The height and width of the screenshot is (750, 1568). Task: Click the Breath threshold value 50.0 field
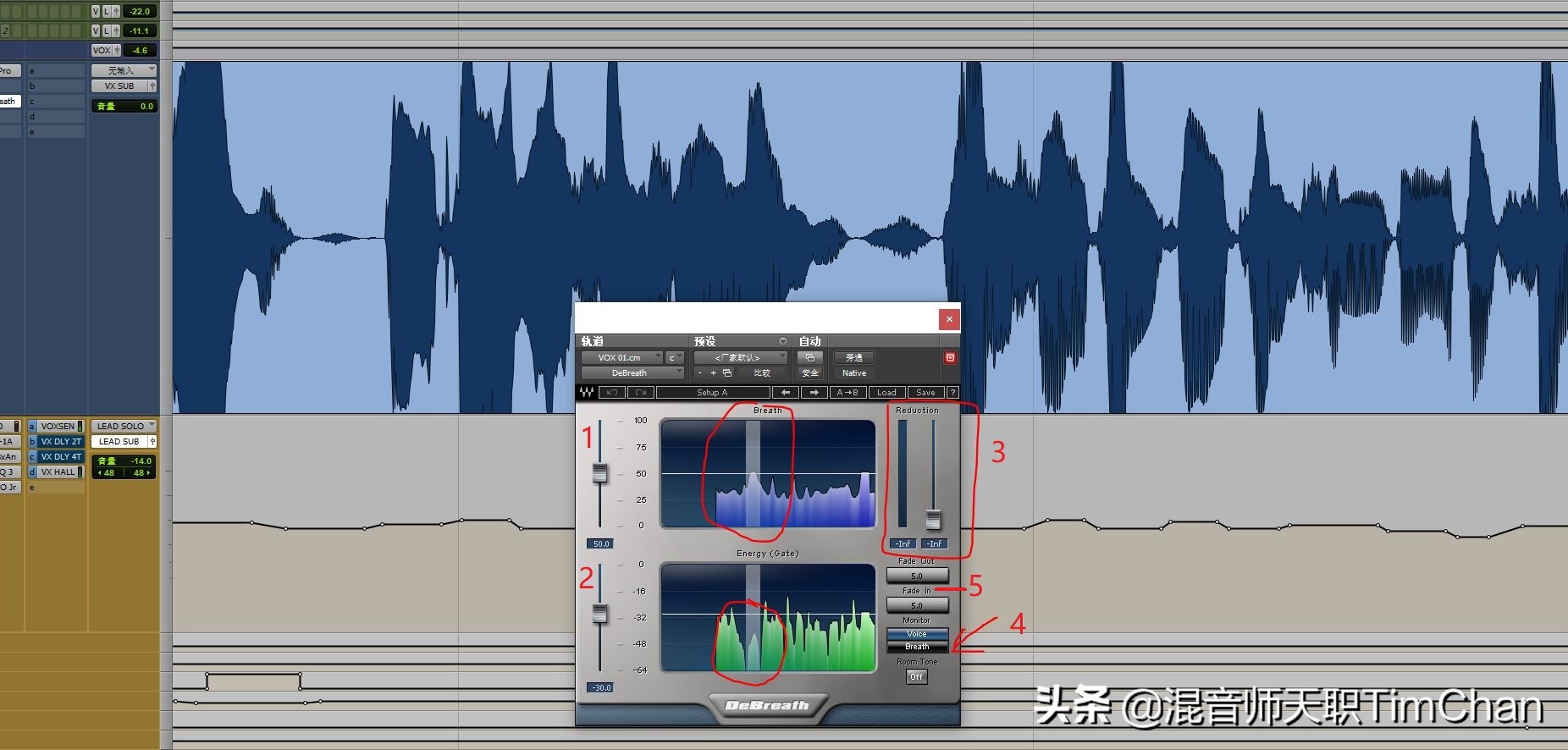(600, 544)
